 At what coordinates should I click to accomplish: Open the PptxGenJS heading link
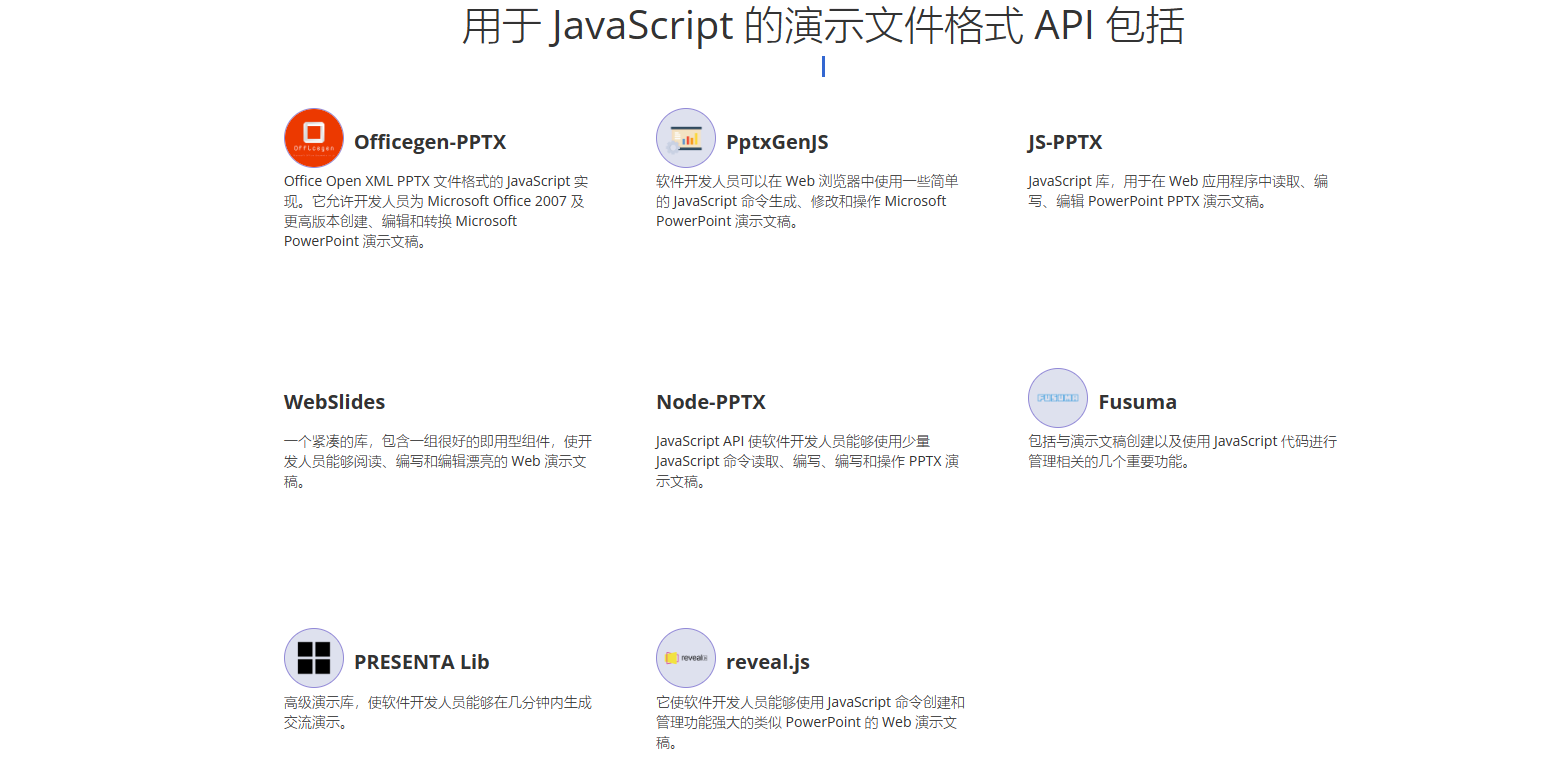tap(777, 142)
